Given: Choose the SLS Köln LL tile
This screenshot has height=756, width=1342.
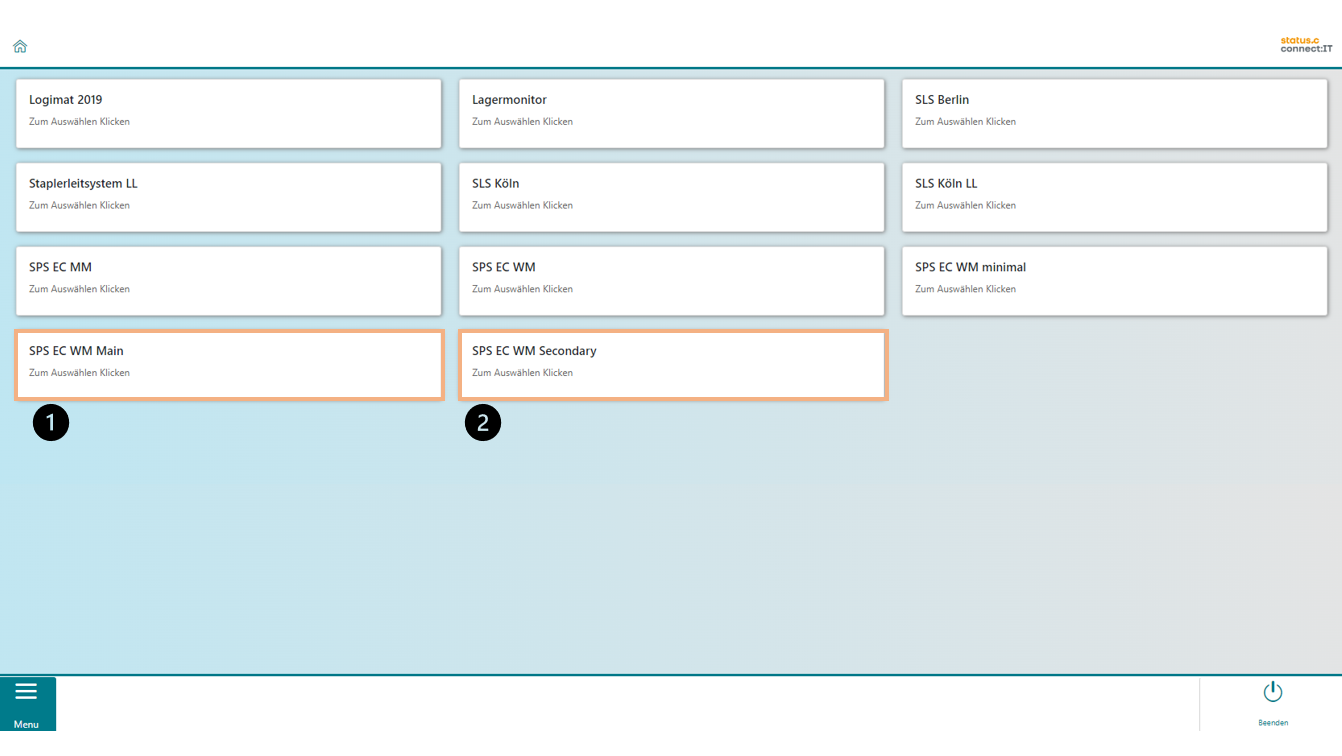Looking at the screenshot, I should coord(1114,197).
